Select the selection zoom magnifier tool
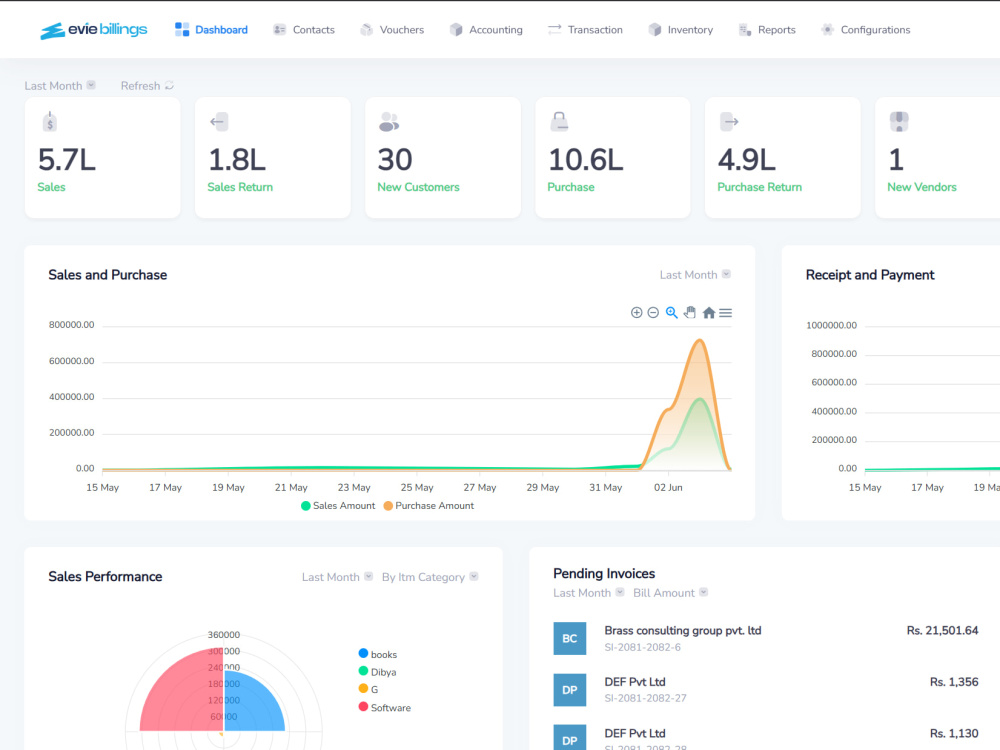The width and height of the screenshot is (1000, 750). pos(672,312)
